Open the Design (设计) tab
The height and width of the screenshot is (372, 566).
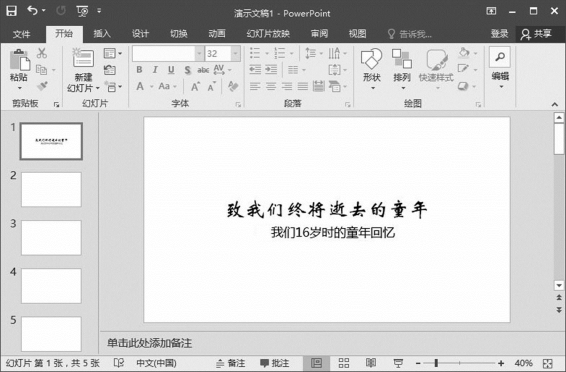pyautogui.click(x=140, y=34)
